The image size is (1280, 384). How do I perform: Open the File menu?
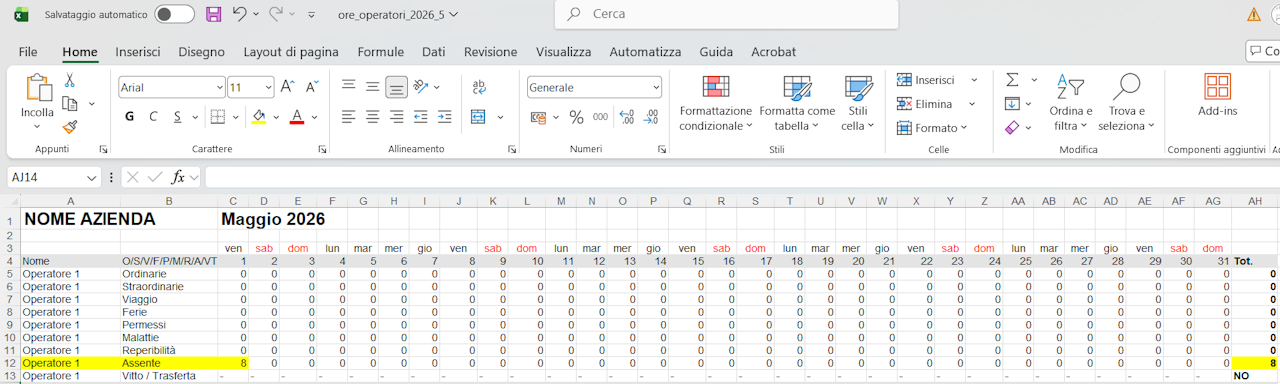coord(28,52)
